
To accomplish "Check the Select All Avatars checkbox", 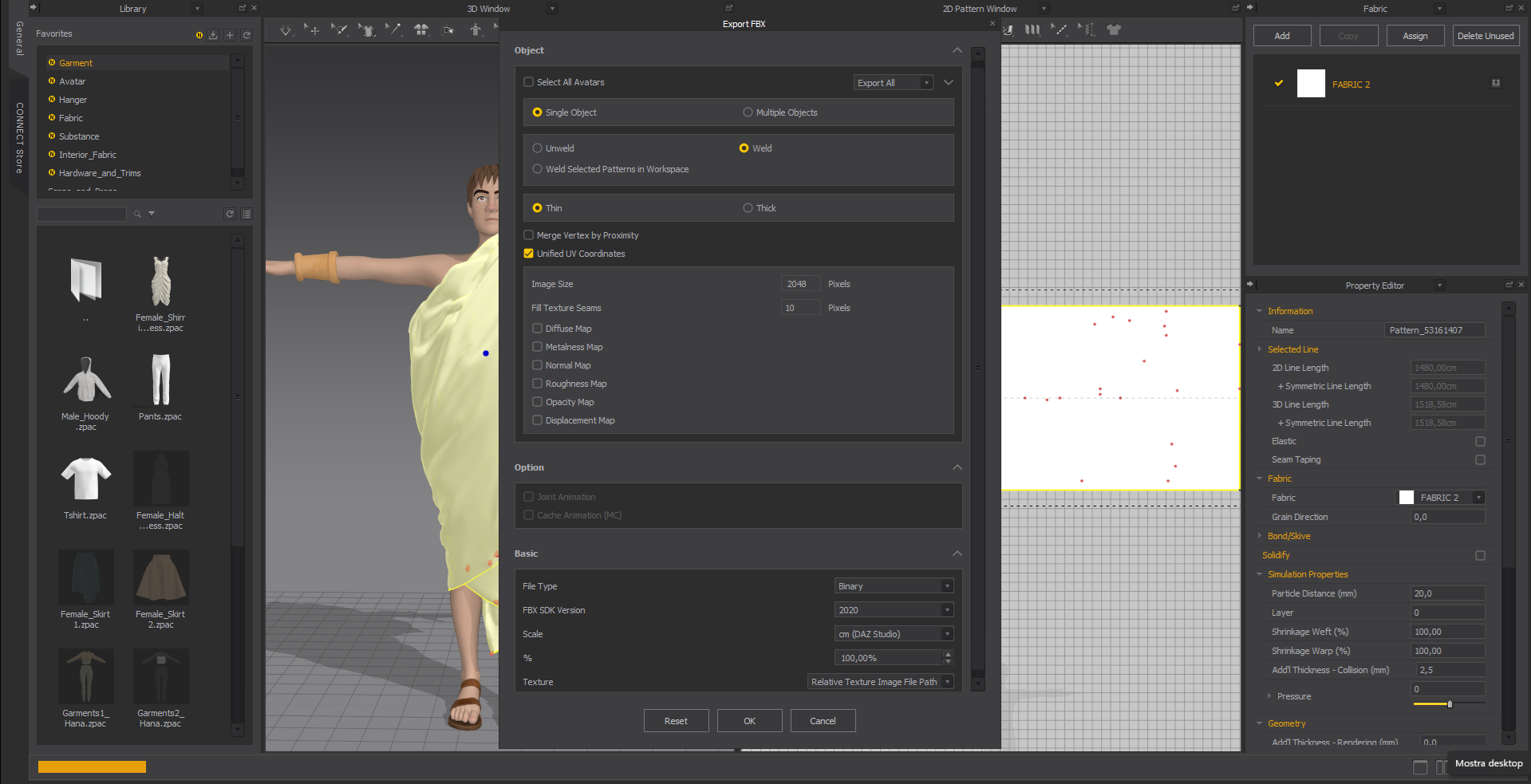I will click(528, 82).
